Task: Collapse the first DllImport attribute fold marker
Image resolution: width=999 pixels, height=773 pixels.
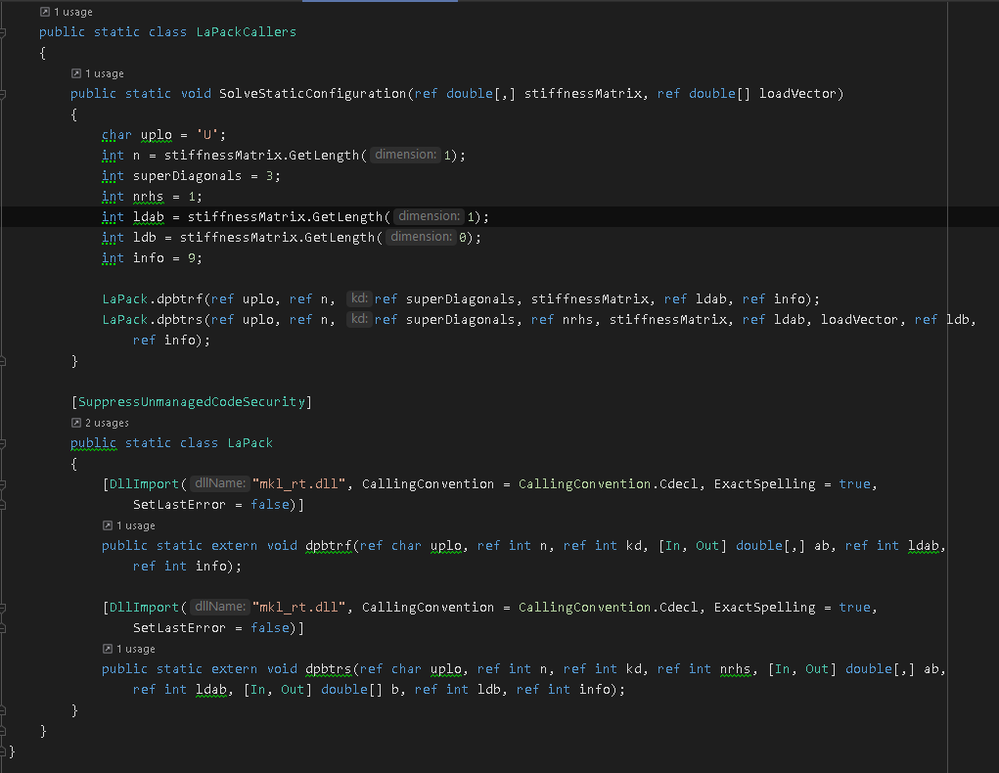Action: tap(3, 484)
